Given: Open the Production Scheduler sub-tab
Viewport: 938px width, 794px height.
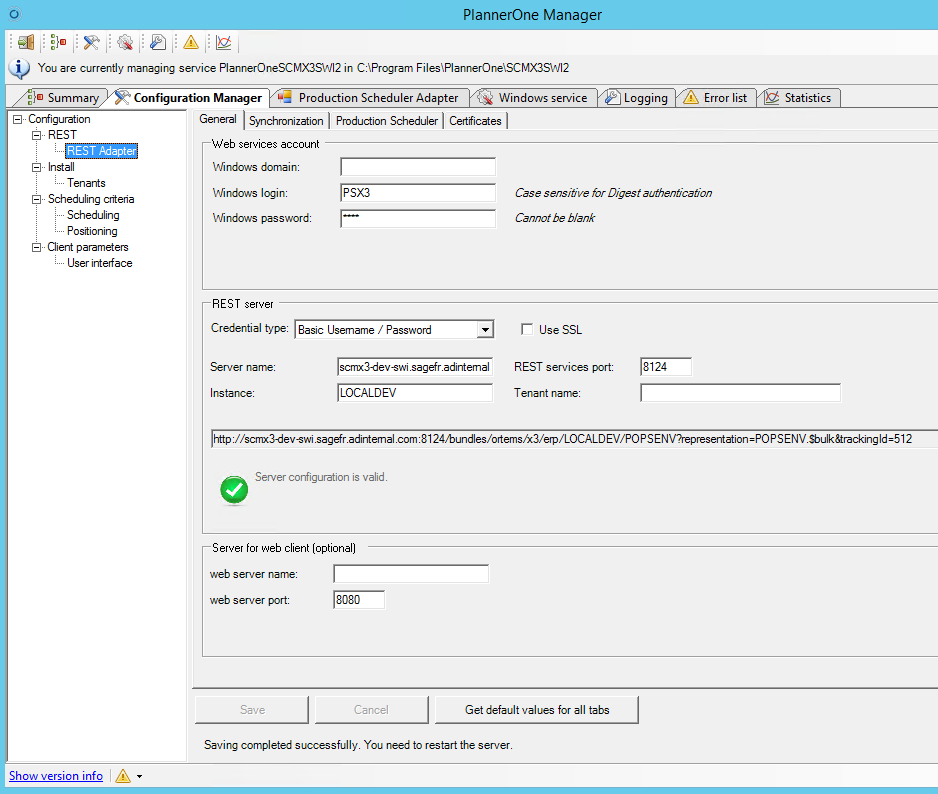Looking at the screenshot, I should point(386,121).
